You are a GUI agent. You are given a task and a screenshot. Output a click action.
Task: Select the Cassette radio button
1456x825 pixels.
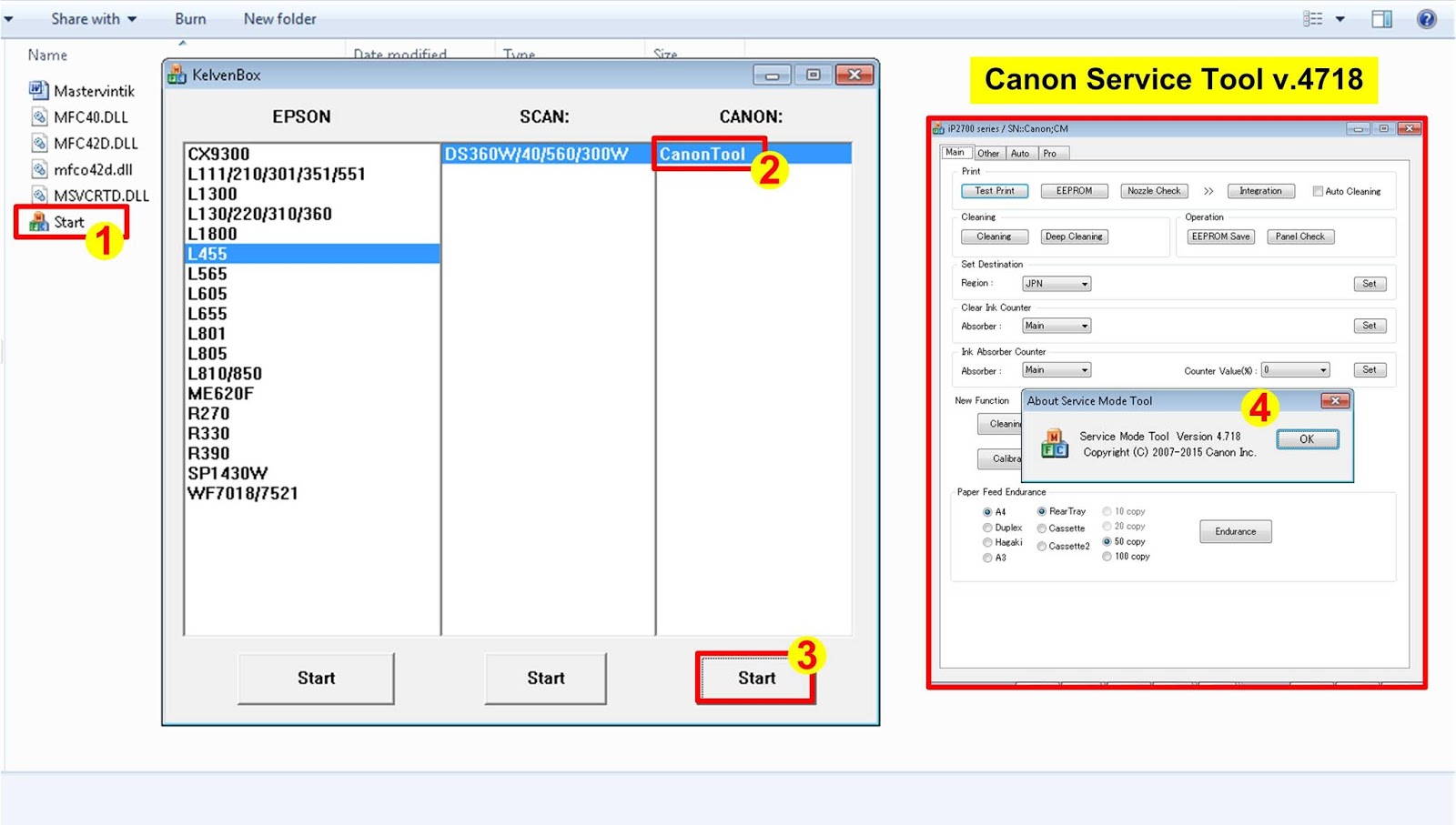coord(1042,528)
